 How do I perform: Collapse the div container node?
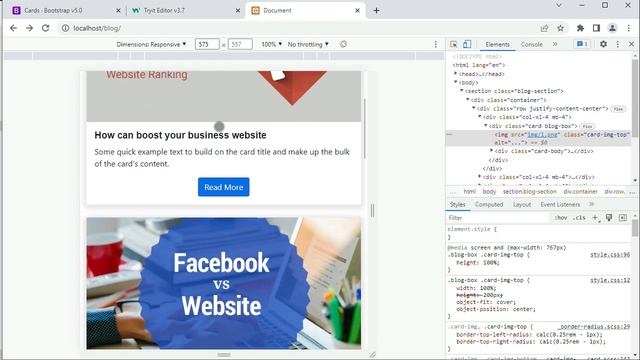tap(468, 99)
